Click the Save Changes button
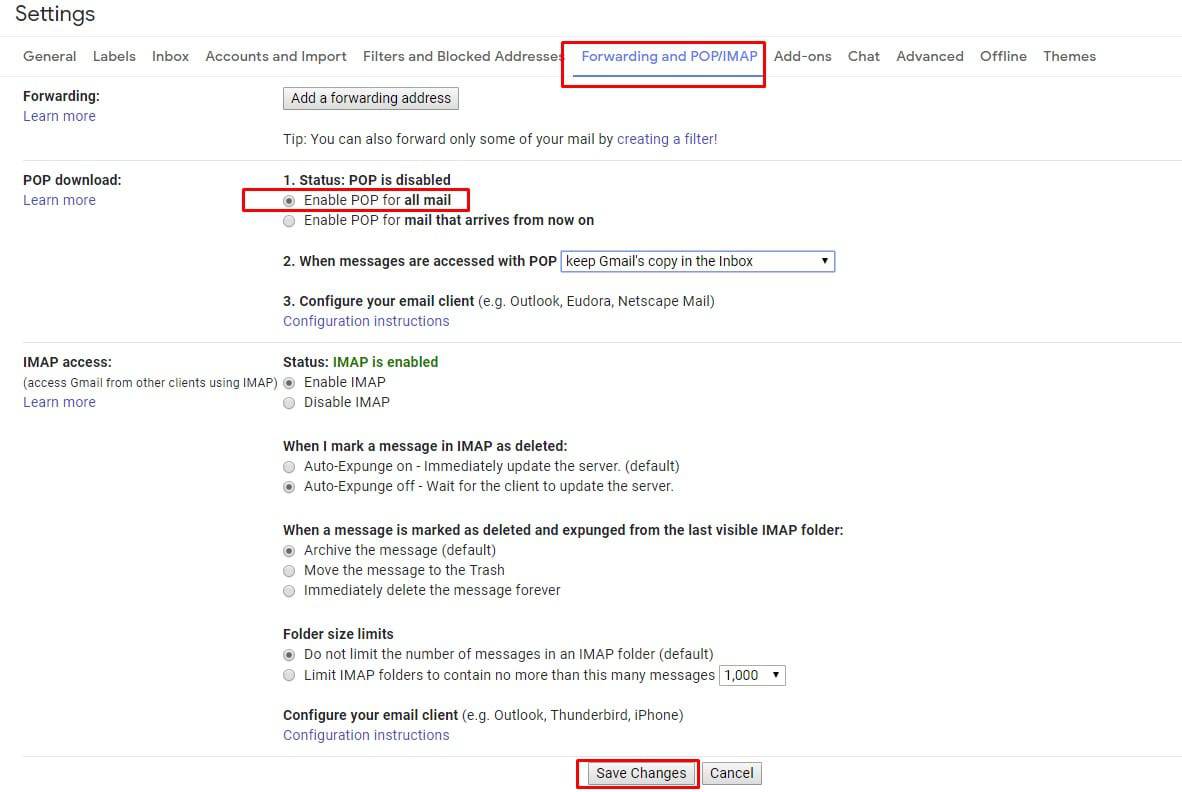 click(x=641, y=773)
